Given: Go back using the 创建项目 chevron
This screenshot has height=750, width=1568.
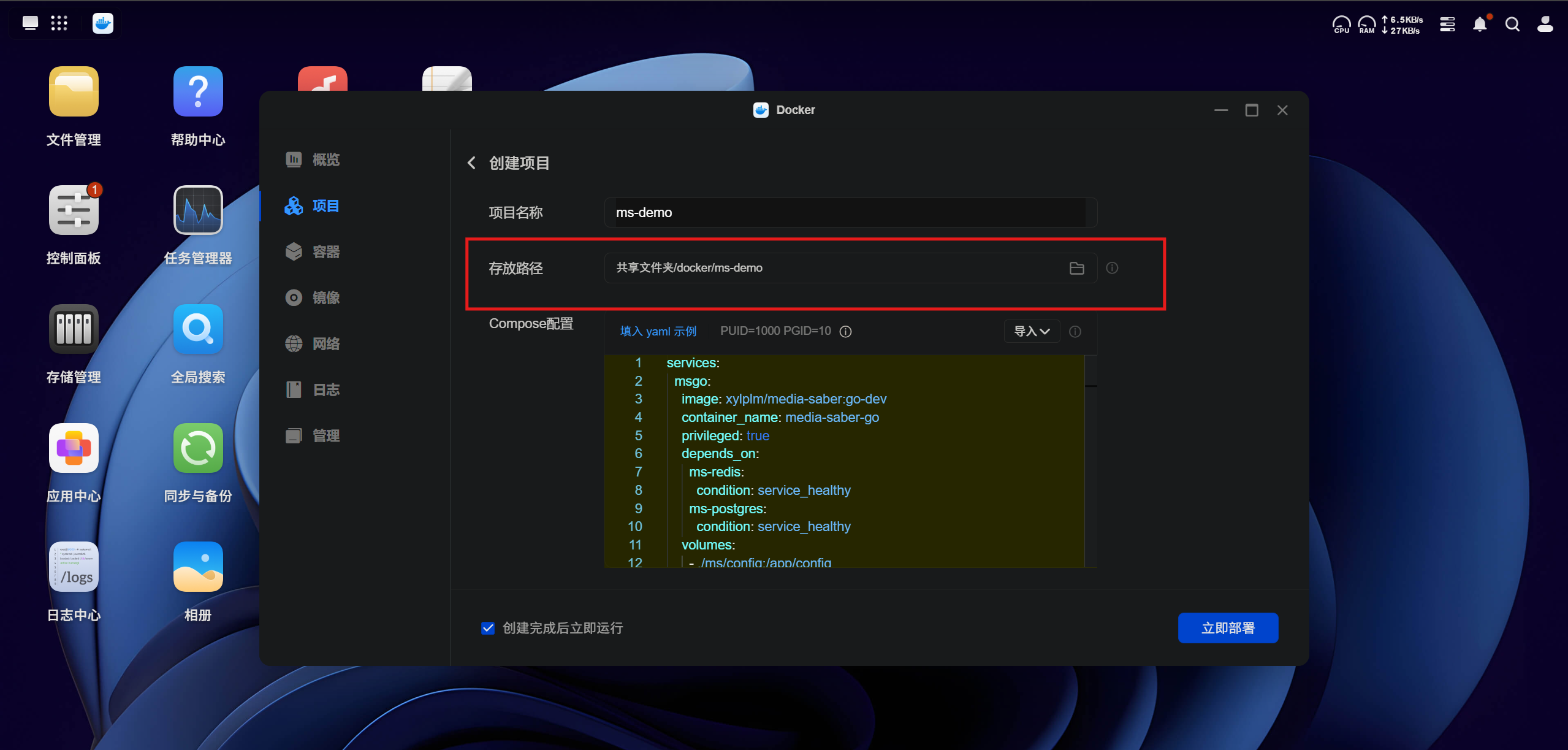Looking at the screenshot, I should coord(471,163).
